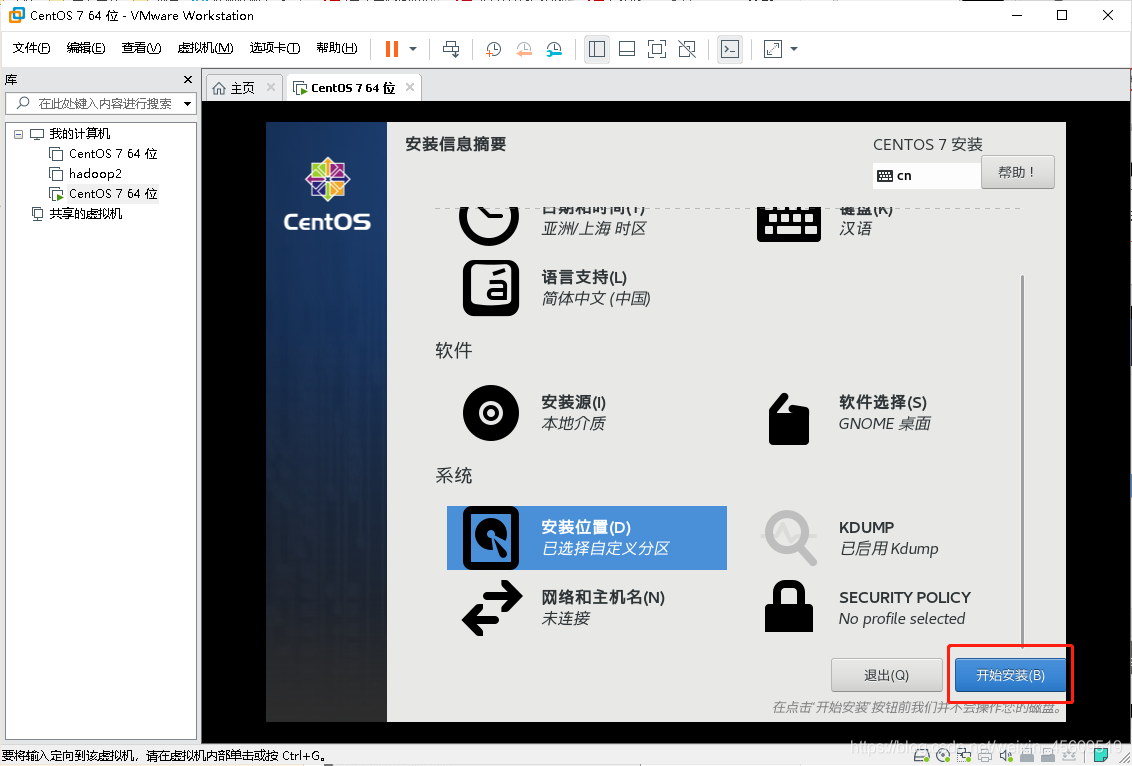The image size is (1132, 766).
Task: Click the installer vertical scrollbar
Action: (x=1022, y=462)
